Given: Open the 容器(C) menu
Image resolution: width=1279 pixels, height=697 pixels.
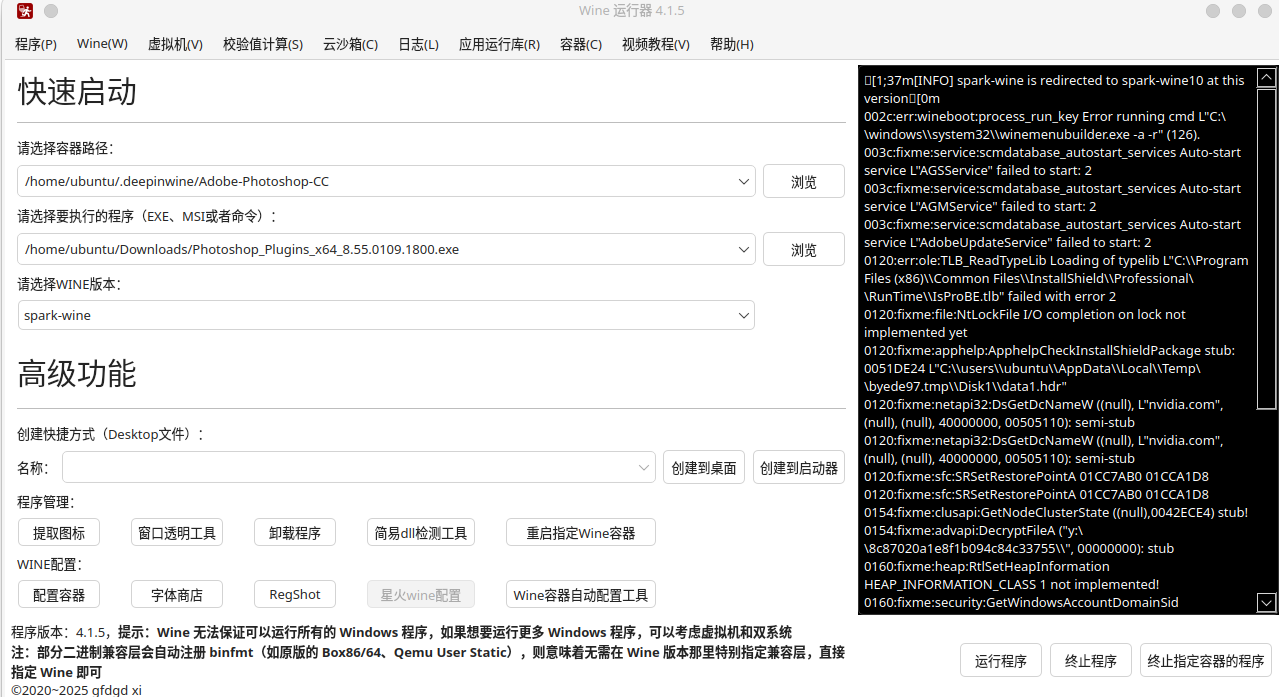Looking at the screenshot, I should [x=581, y=44].
